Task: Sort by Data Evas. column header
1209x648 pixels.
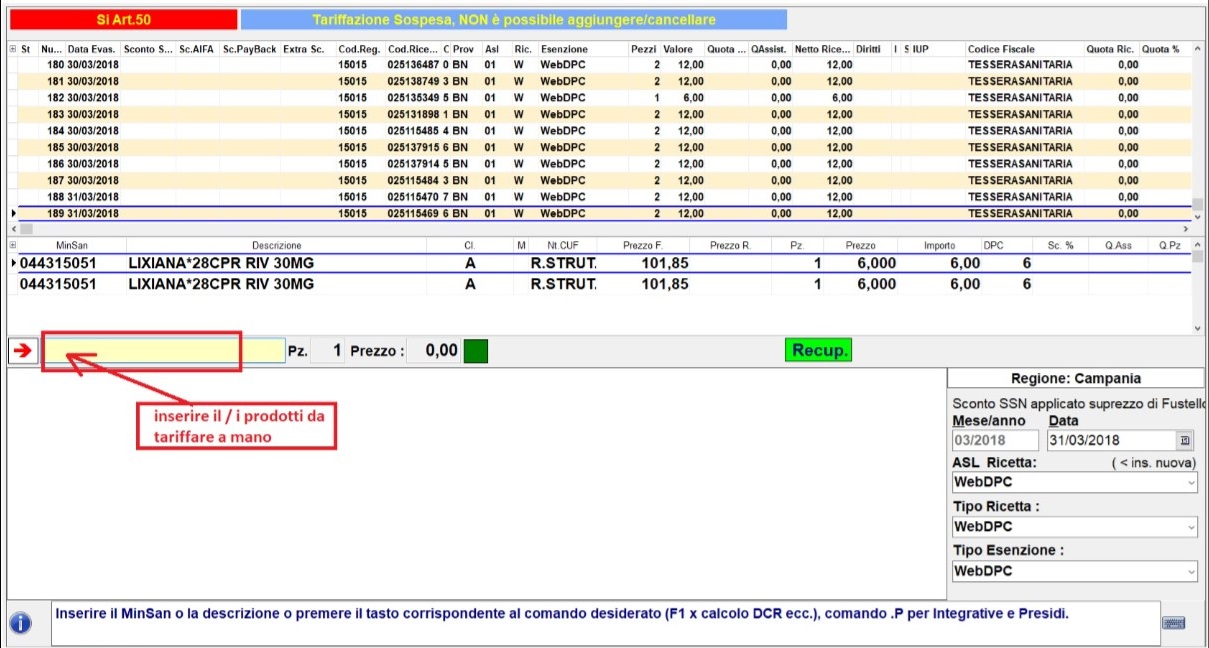Action: [x=91, y=49]
